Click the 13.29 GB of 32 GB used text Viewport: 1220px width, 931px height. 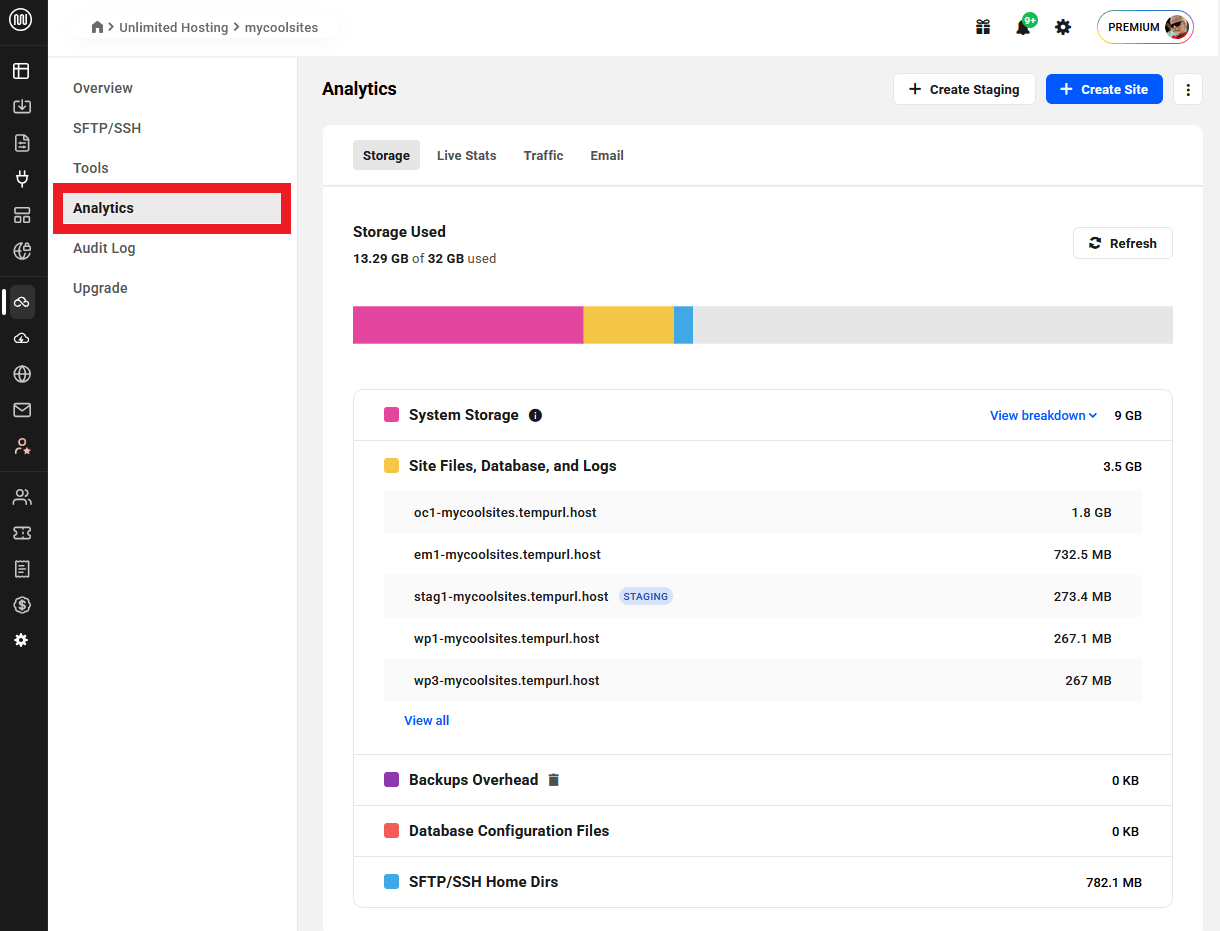424,258
